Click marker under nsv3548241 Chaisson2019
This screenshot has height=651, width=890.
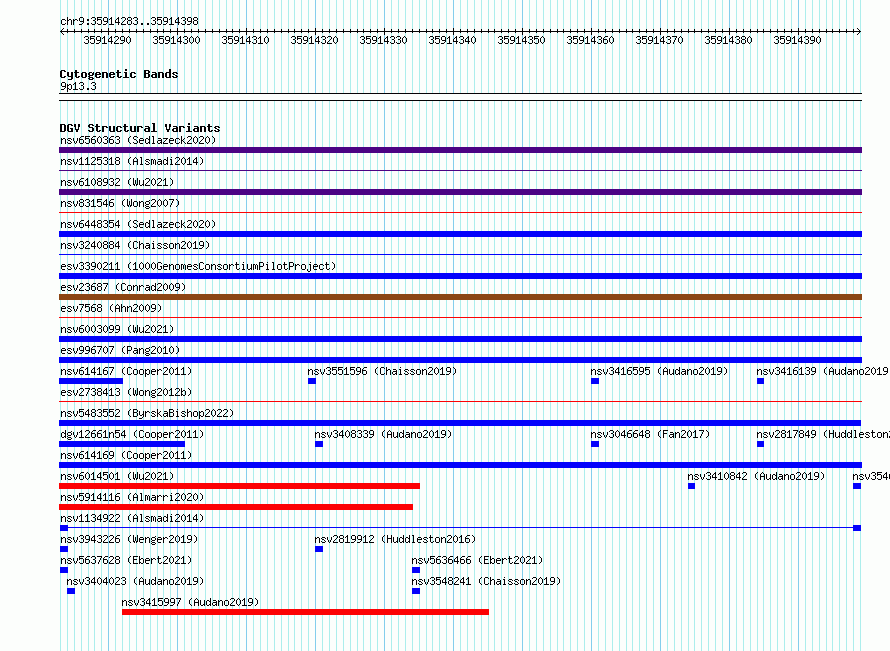(x=416, y=591)
